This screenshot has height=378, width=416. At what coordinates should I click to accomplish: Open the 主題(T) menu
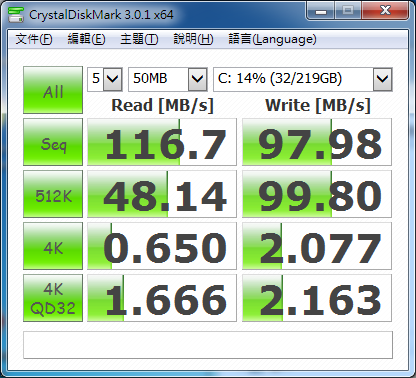tap(139, 39)
